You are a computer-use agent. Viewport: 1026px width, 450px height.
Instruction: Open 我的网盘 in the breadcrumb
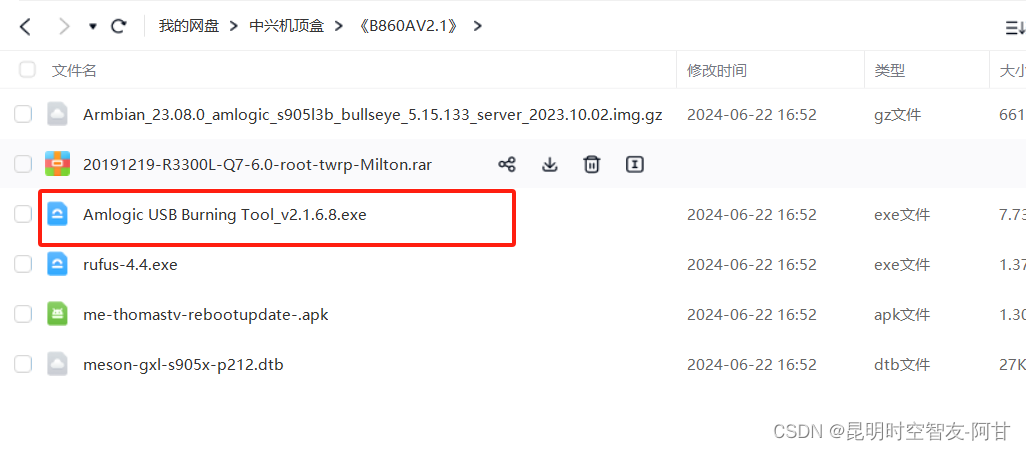click(x=188, y=27)
